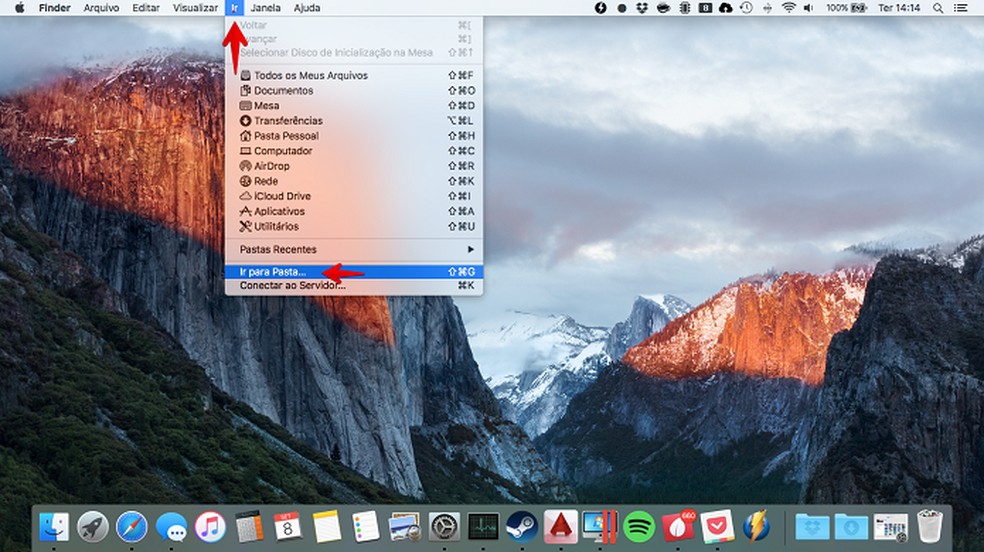Choose Utilitários in the Ir menu
Image resolution: width=984 pixels, height=552 pixels.
coord(354,226)
